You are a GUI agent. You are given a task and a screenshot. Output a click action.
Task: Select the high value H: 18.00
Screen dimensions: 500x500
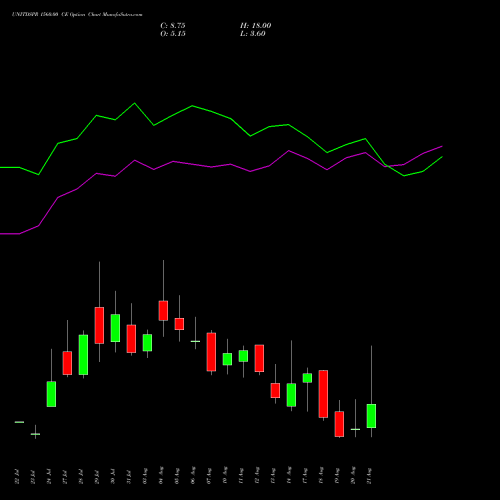[256, 26]
